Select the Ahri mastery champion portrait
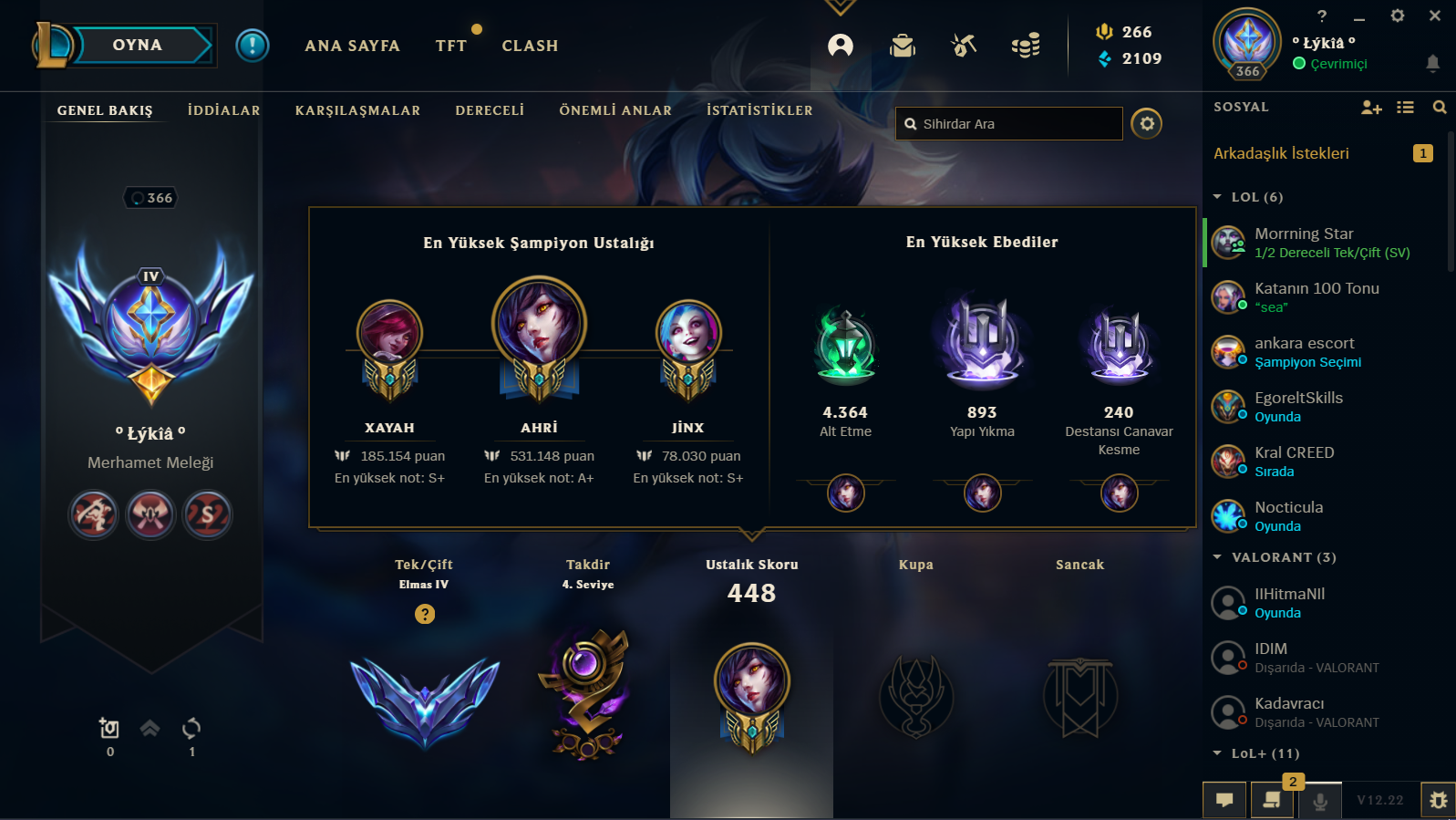 [539, 324]
